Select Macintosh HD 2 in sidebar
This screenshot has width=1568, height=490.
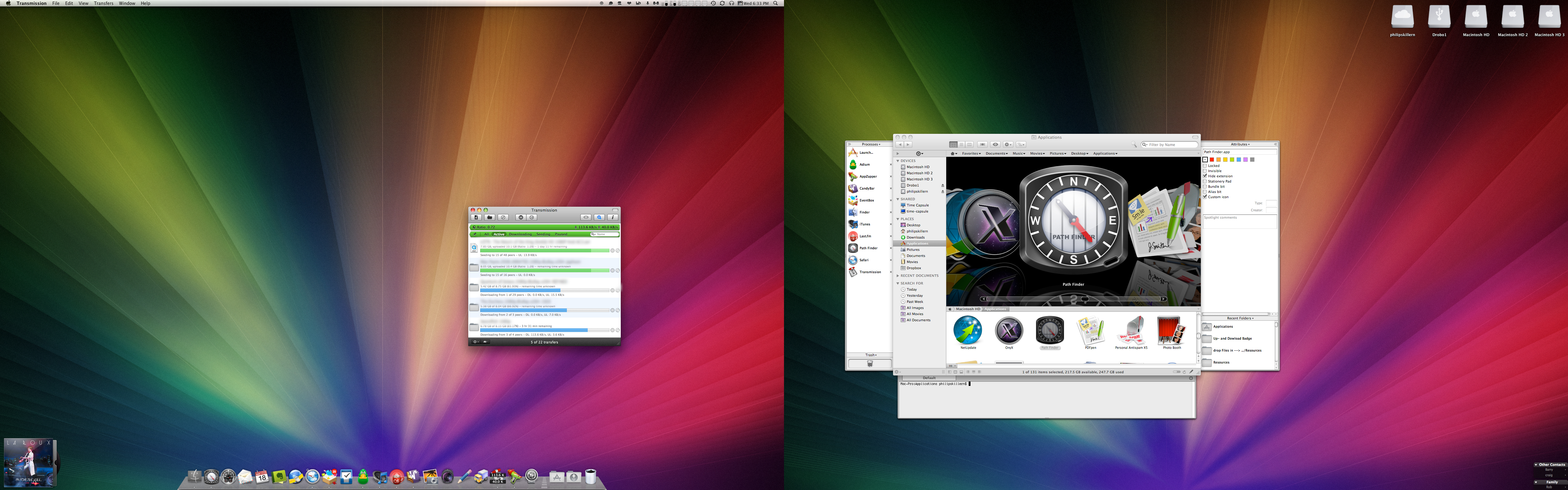920,173
